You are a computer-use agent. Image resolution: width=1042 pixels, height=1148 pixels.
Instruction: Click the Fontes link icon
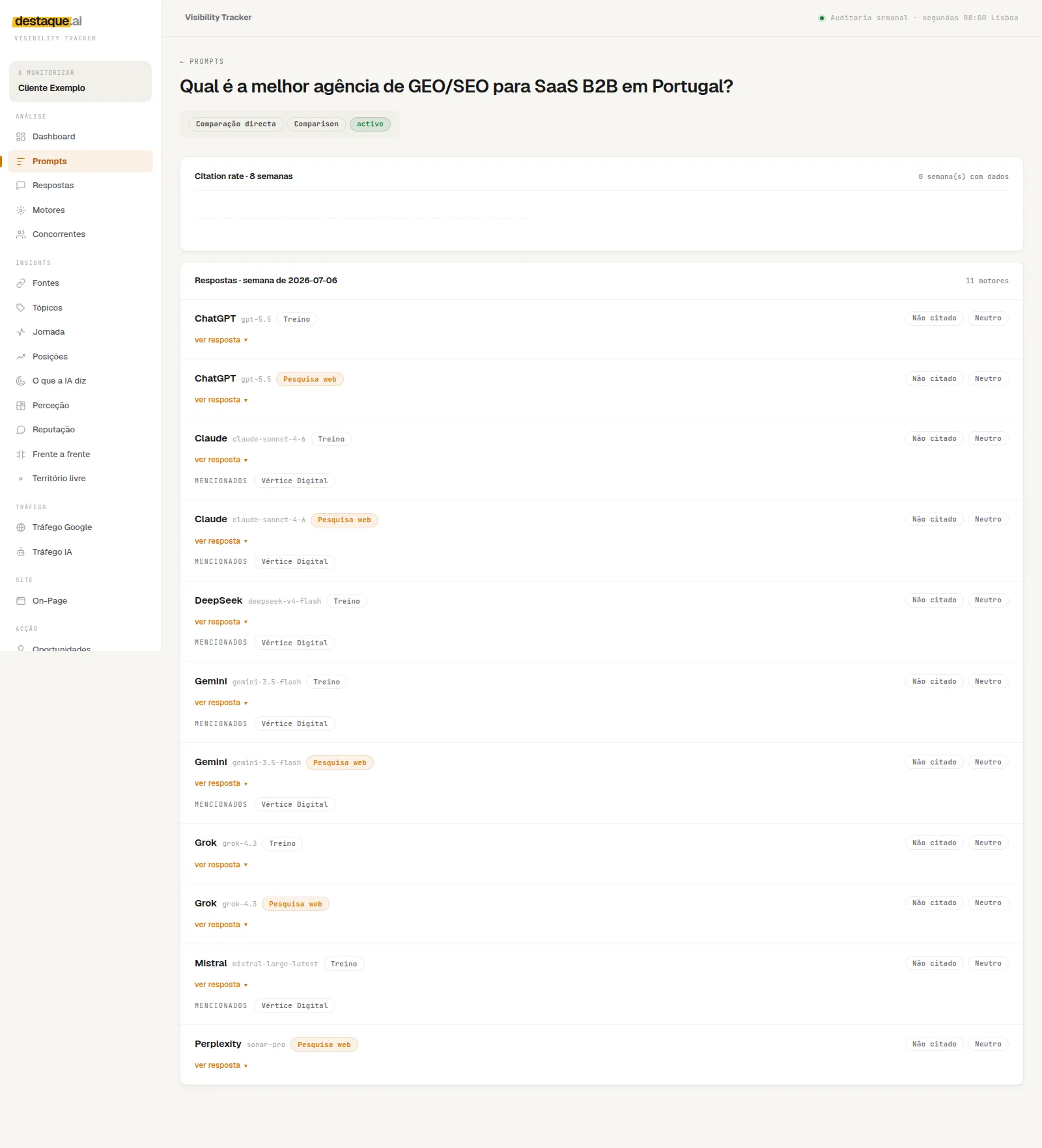21,283
